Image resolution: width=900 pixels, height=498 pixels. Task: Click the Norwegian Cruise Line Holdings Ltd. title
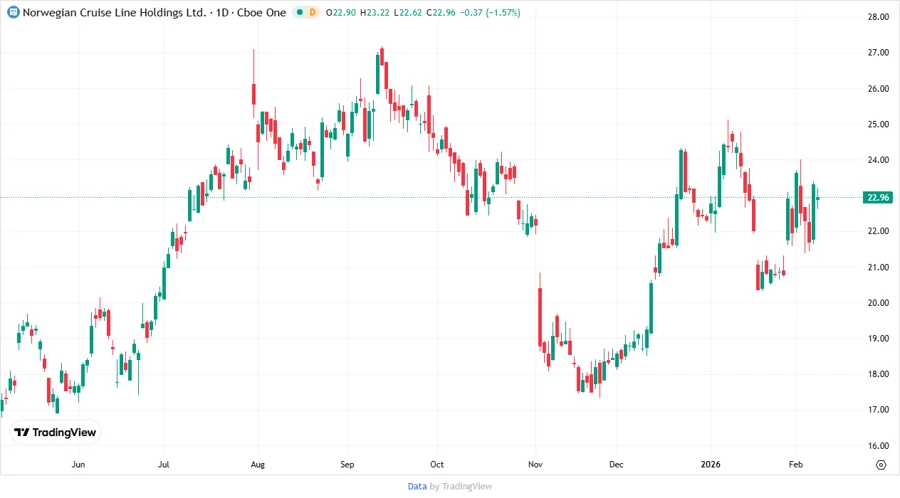click(114, 12)
